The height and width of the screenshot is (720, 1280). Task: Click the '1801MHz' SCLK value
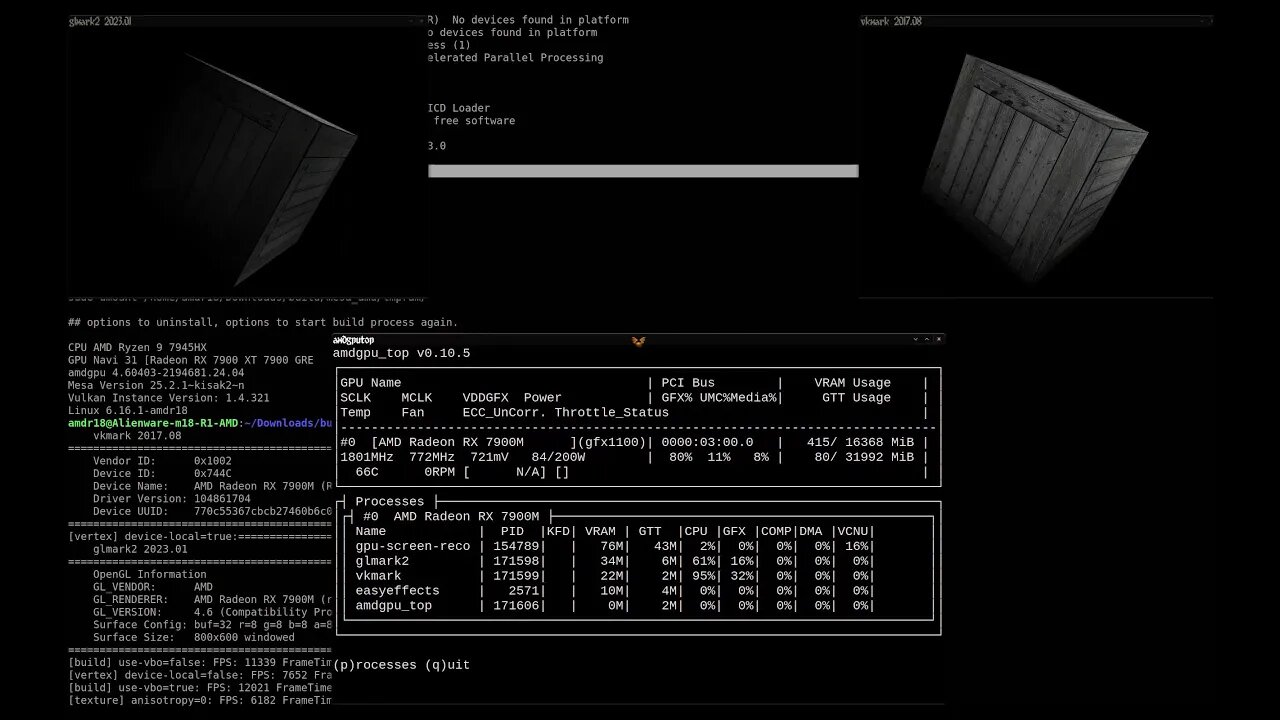click(x=367, y=457)
